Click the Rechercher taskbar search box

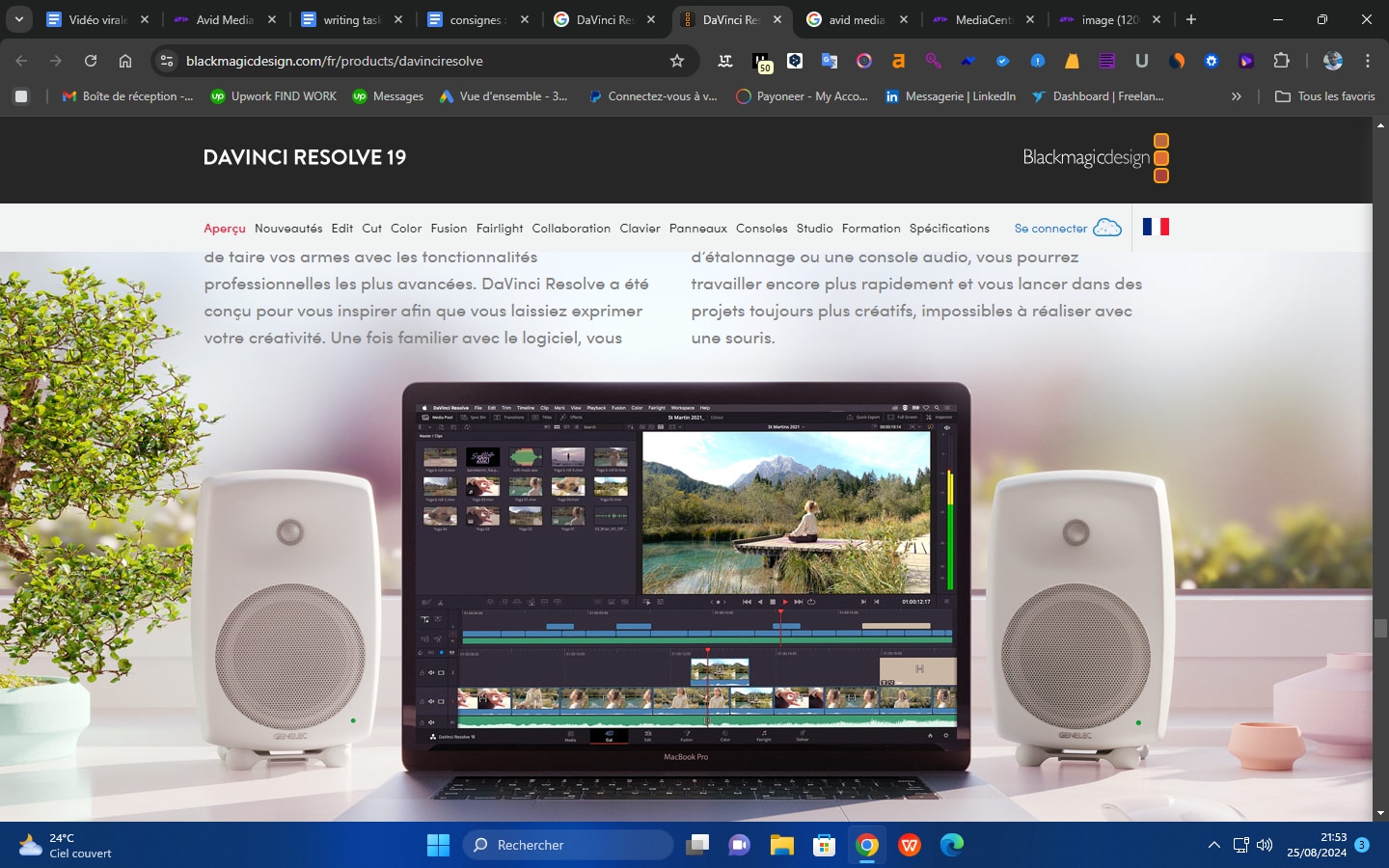coord(567,845)
